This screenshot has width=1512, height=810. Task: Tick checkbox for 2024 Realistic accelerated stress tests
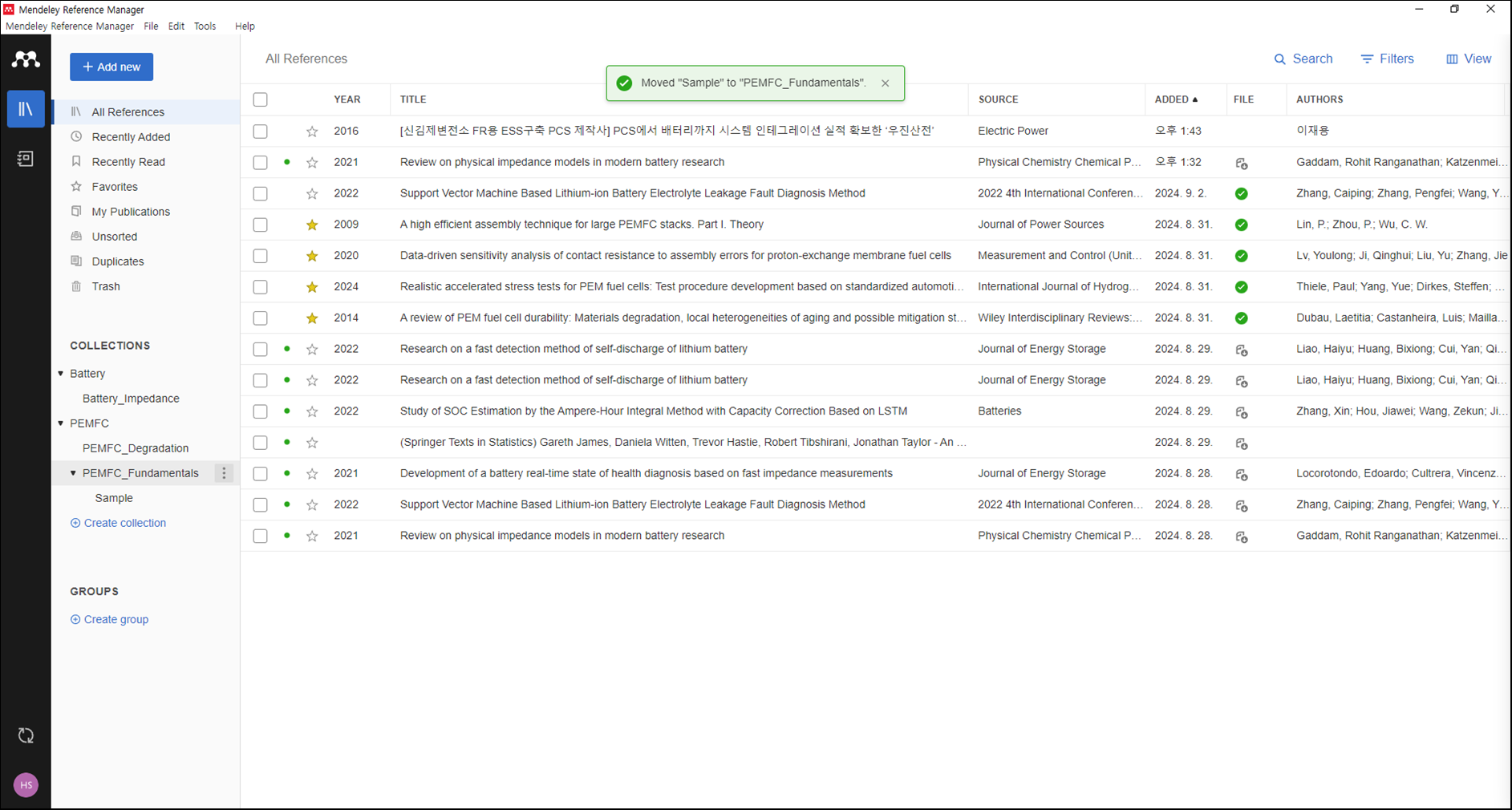(260, 287)
